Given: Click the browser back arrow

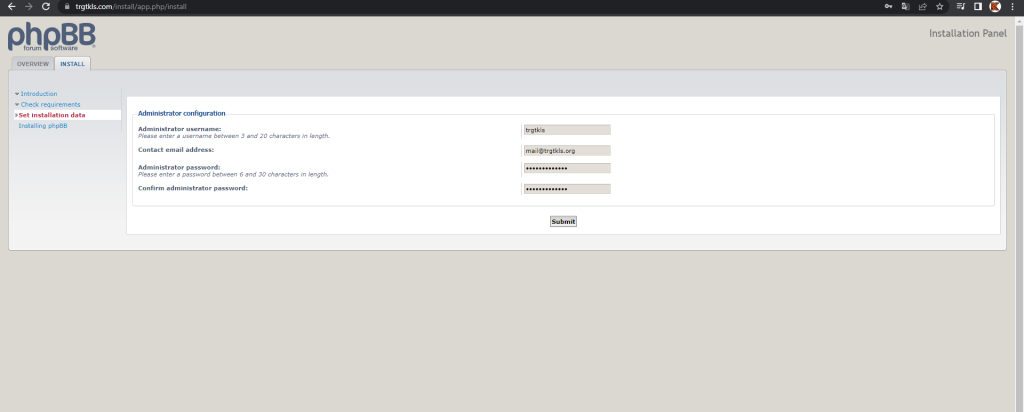Looking at the screenshot, I should (x=11, y=6).
